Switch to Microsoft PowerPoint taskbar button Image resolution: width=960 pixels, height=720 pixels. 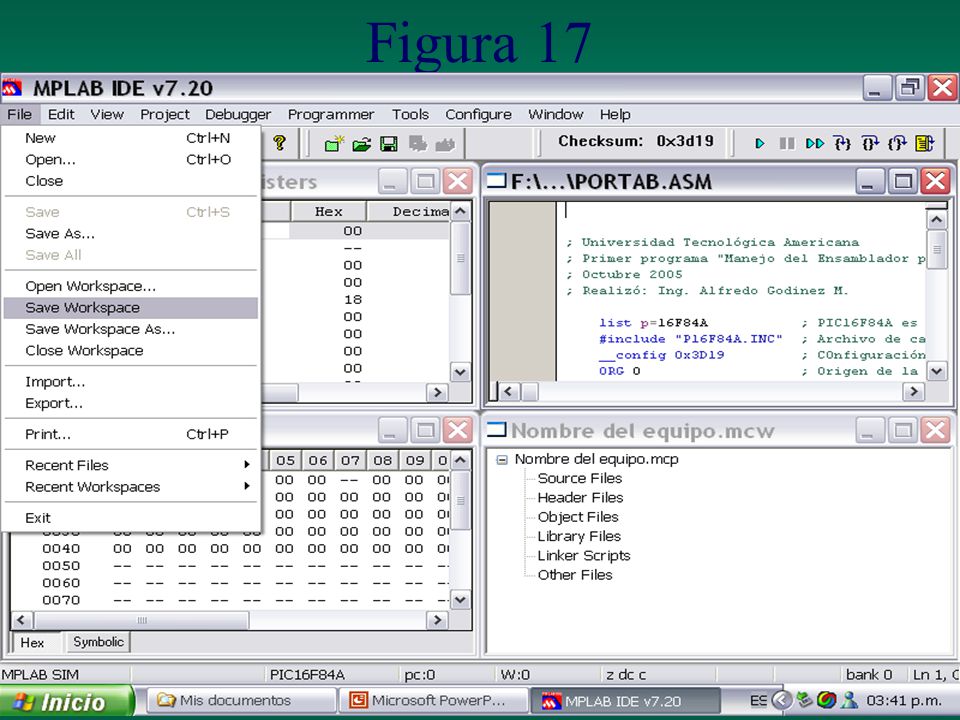point(434,700)
